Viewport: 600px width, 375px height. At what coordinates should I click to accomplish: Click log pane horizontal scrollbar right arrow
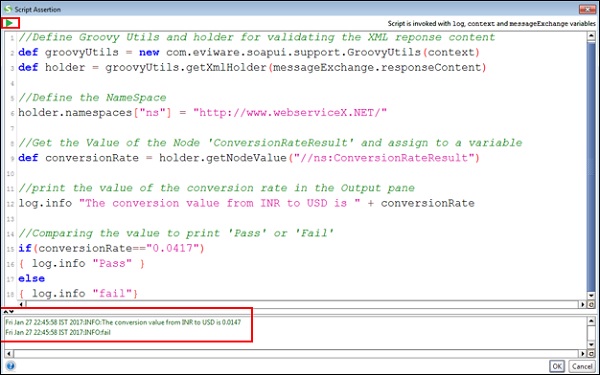point(583,354)
